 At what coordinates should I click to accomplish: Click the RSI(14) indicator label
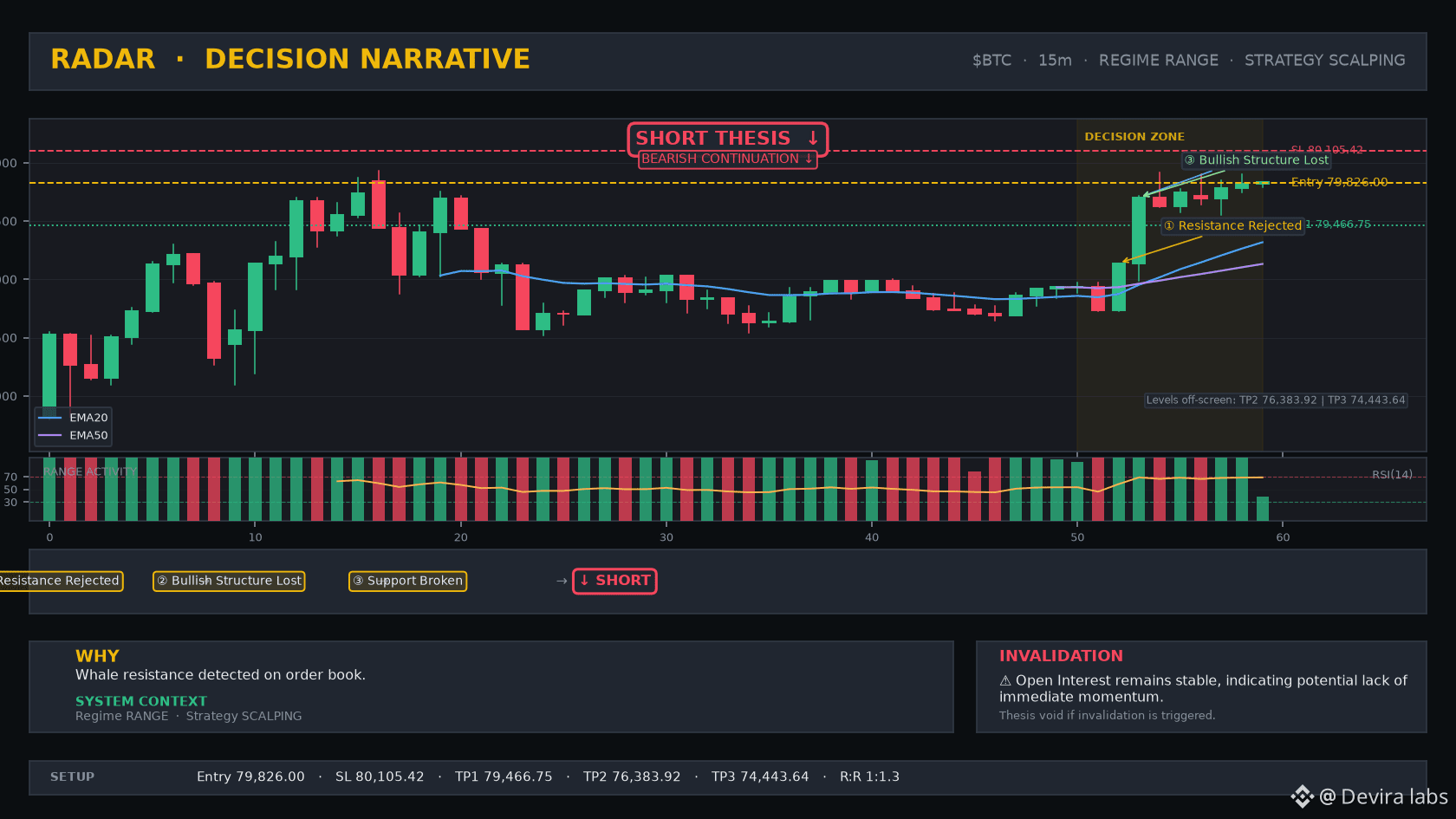click(1392, 475)
